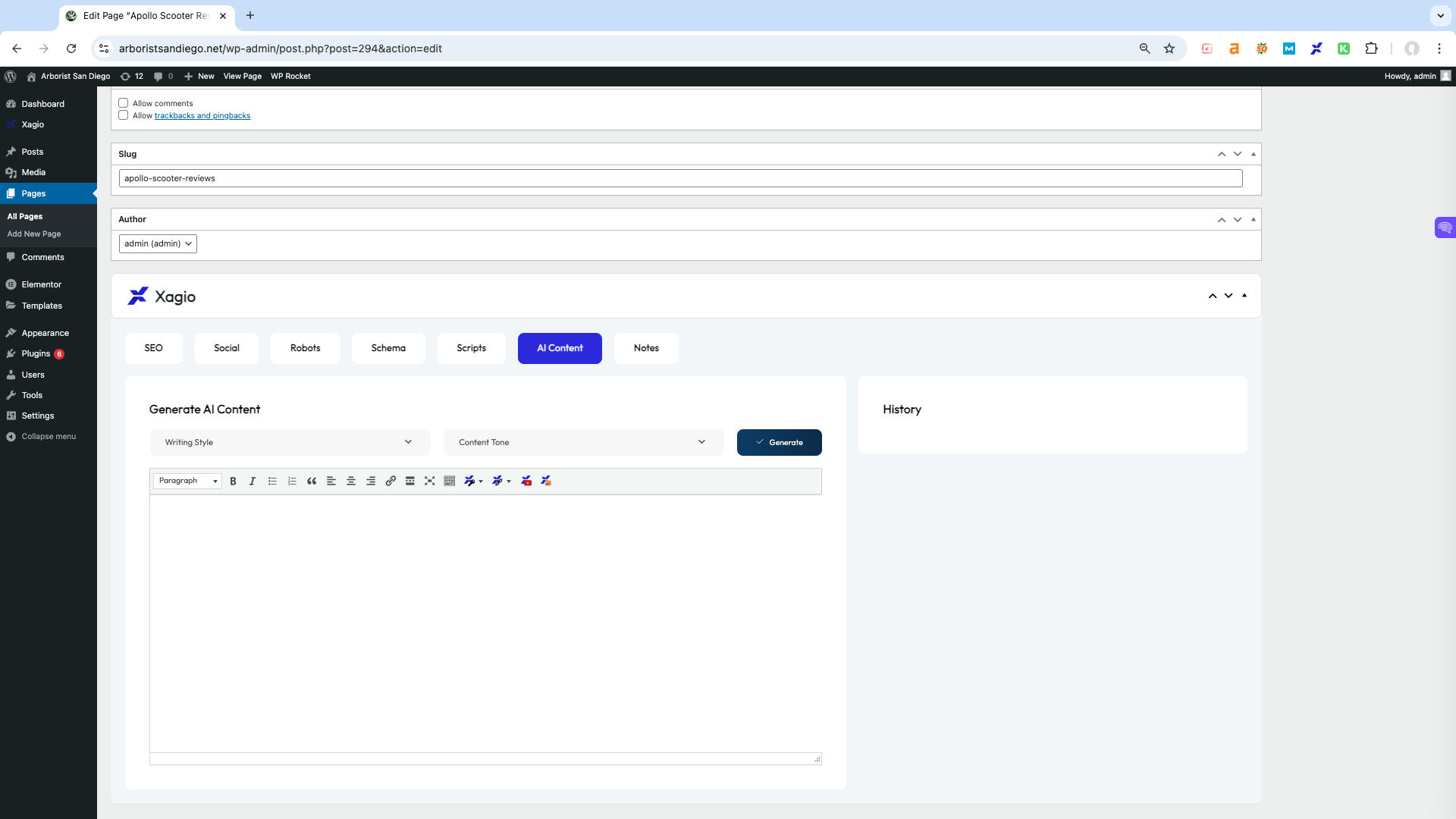1456x819 pixels.
Task: Click inside AI content text area
Action: tap(485, 623)
